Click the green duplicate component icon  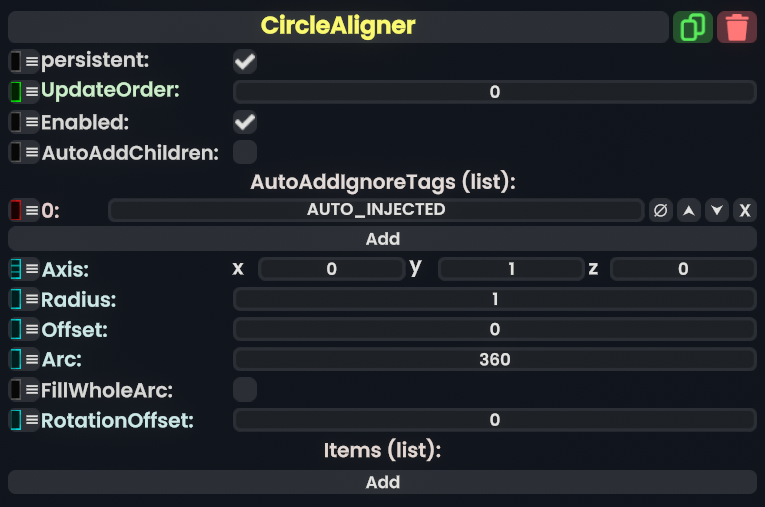691,27
